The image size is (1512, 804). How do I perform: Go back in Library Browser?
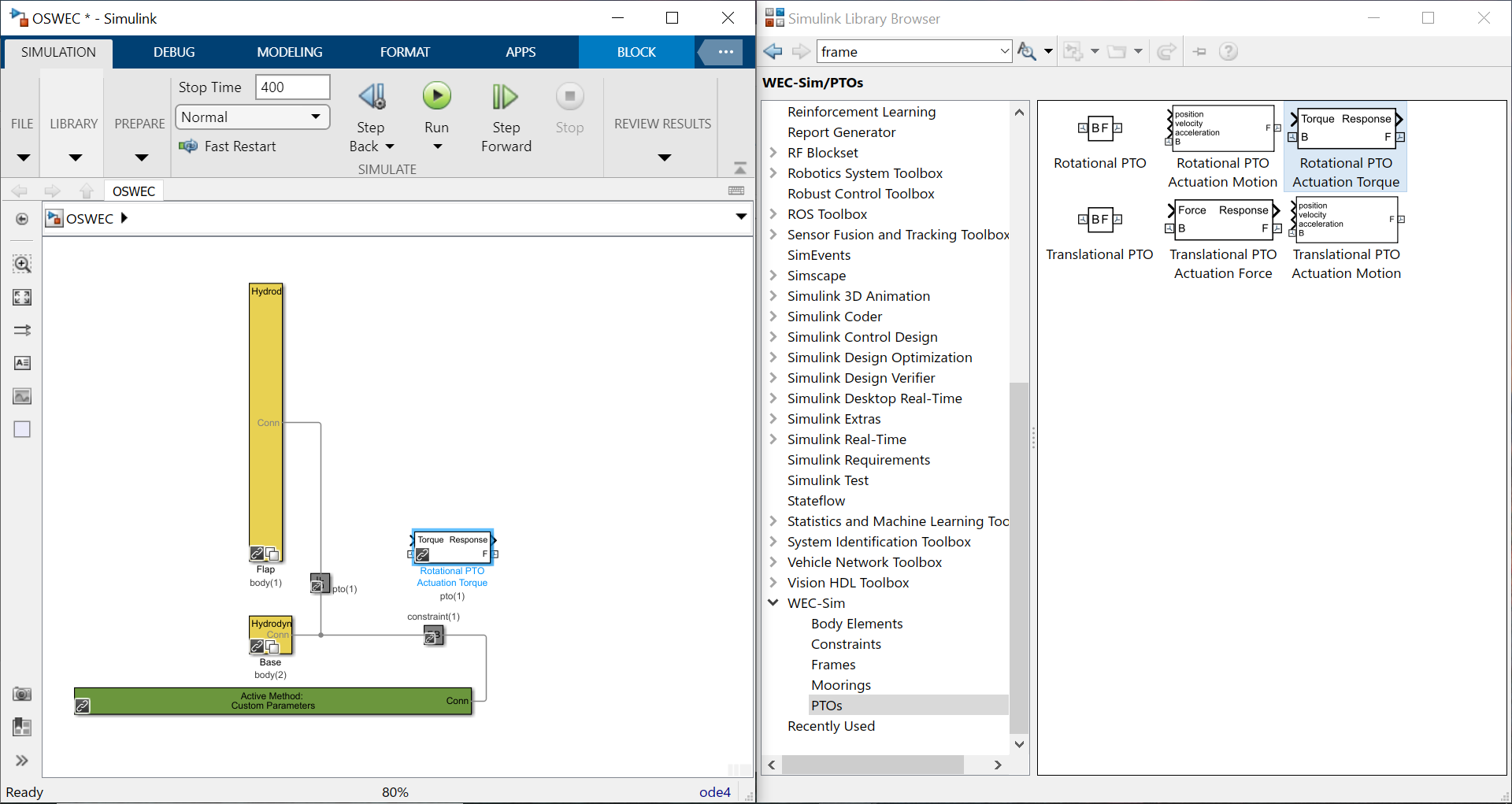tap(773, 52)
